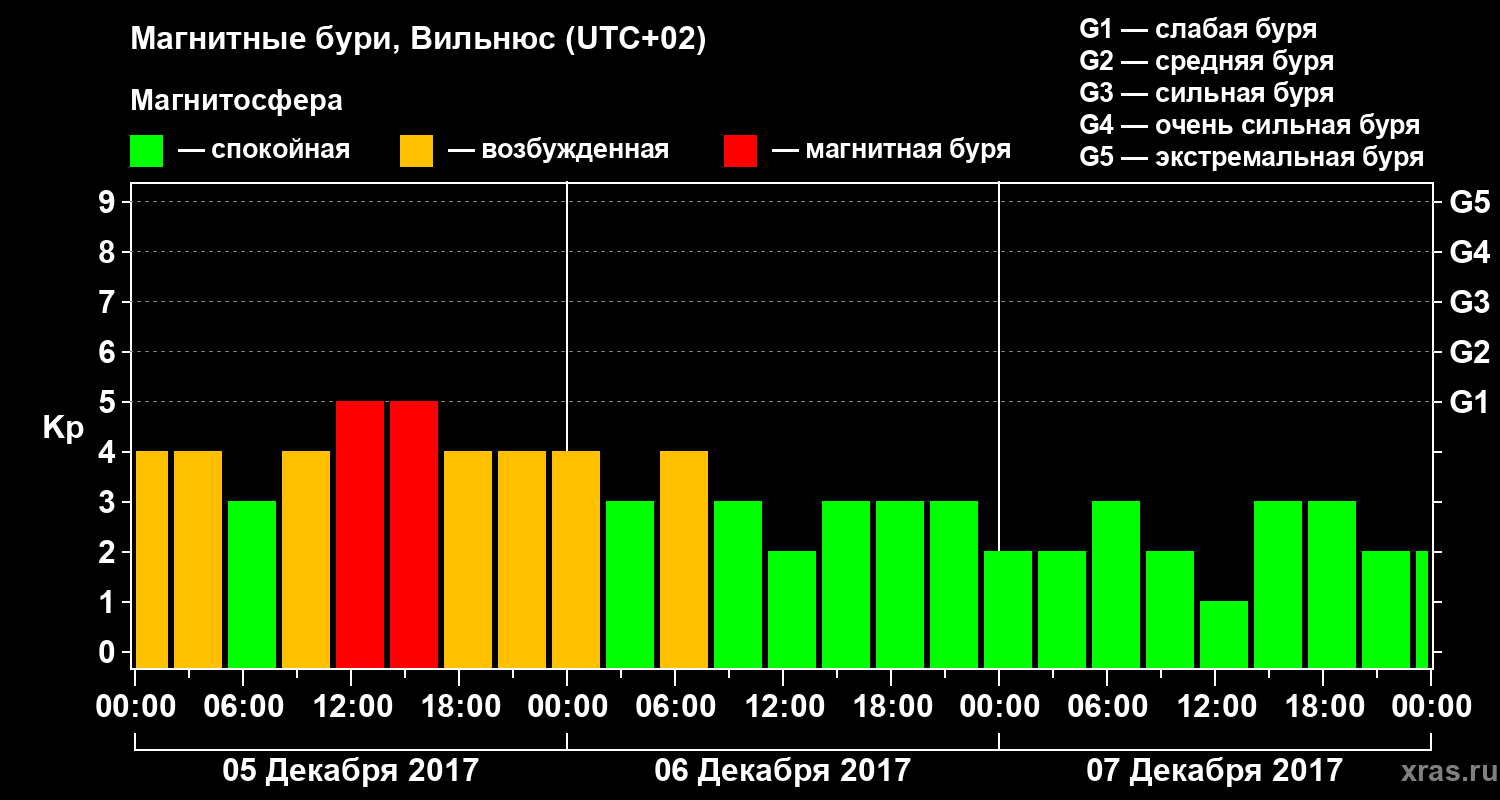Click the only green bar on 05 December
Viewport: 1500px width, 800px height.
252,585
